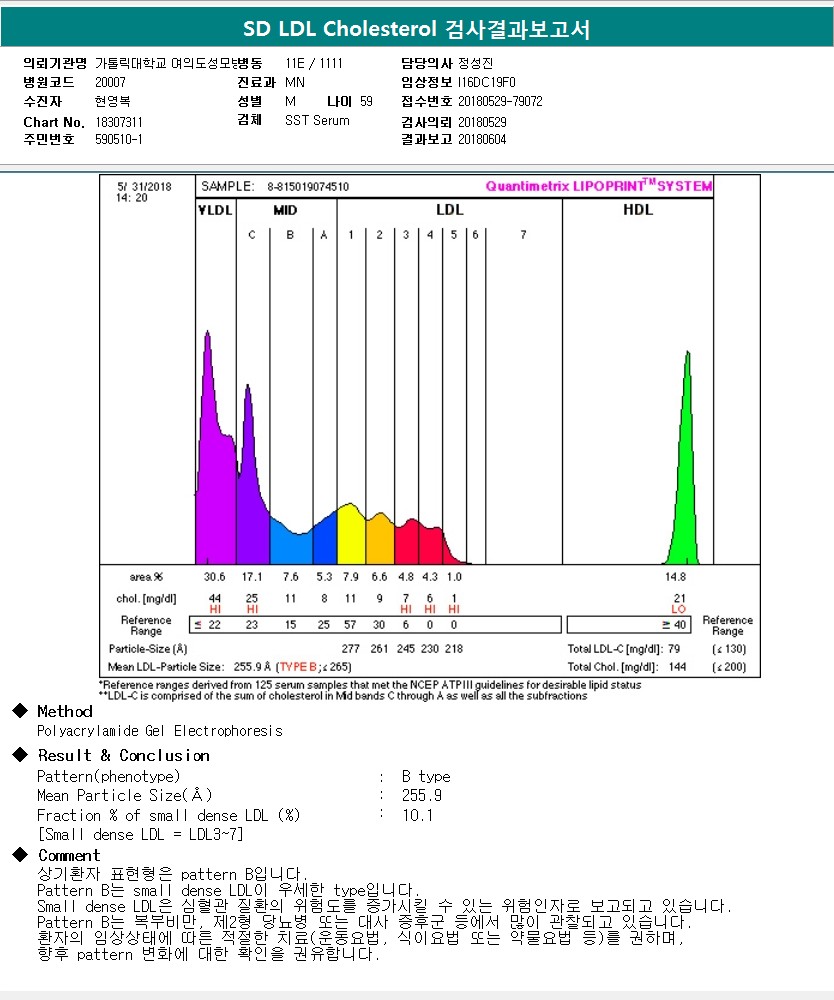Click the diamond bullet beside Comment

click(20, 855)
